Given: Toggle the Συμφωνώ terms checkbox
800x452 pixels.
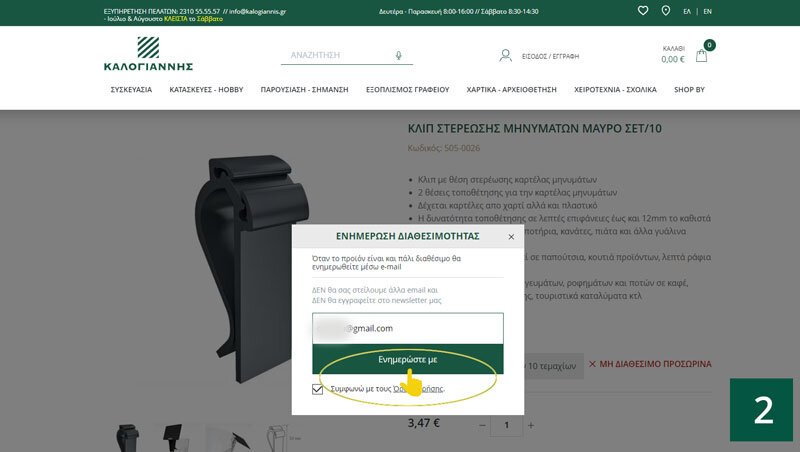Looking at the screenshot, I should click(x=318, y=389).
